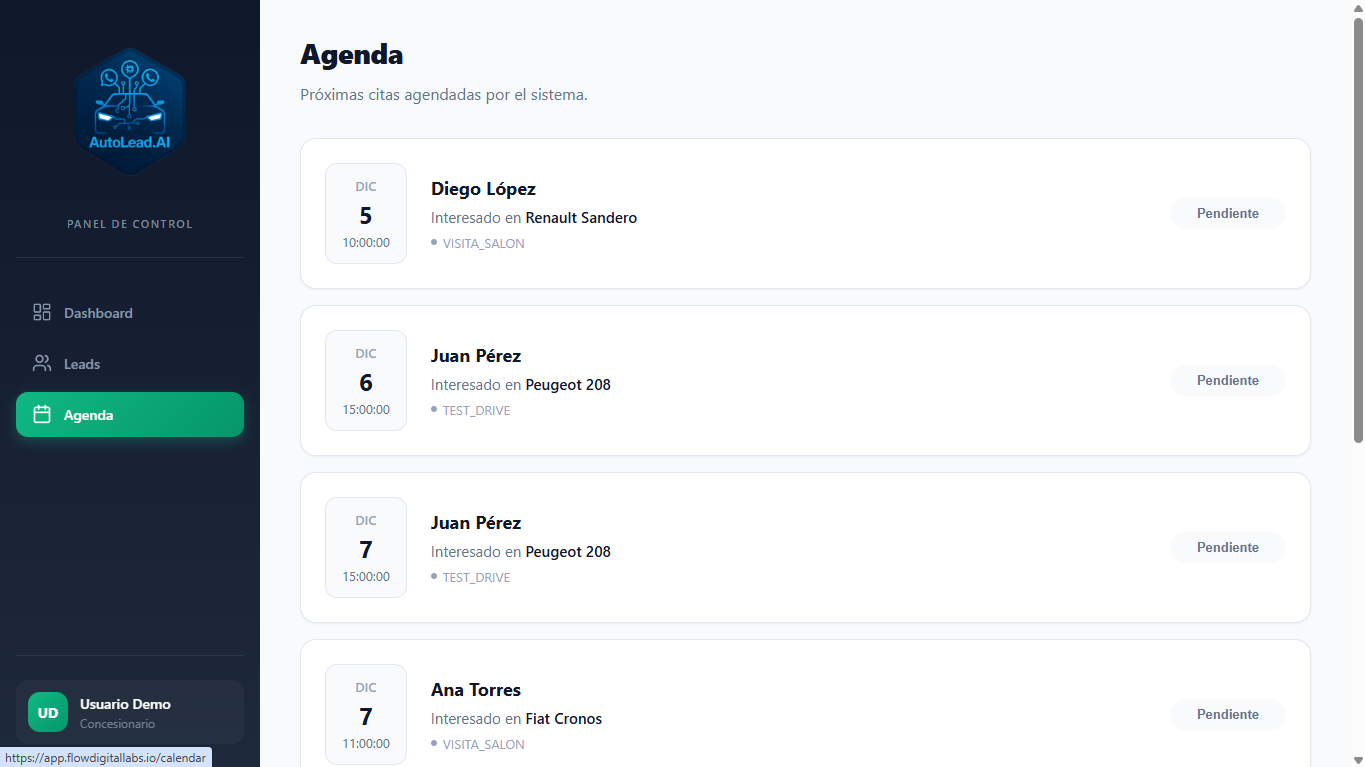Click the vertical page scrollbar
This screenshot has width=1365, height=767.
(x=1358, y=230)
